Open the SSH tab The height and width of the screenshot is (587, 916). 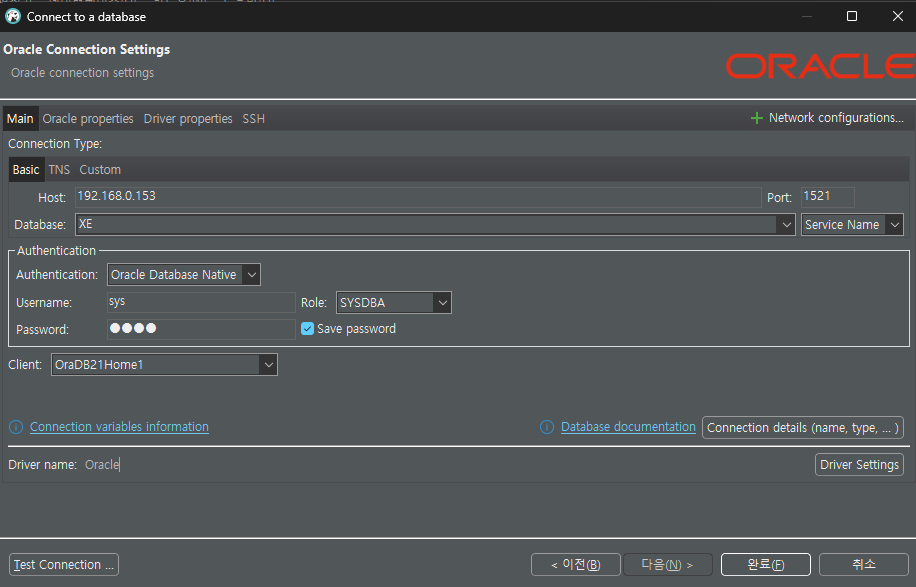[254, 119]
